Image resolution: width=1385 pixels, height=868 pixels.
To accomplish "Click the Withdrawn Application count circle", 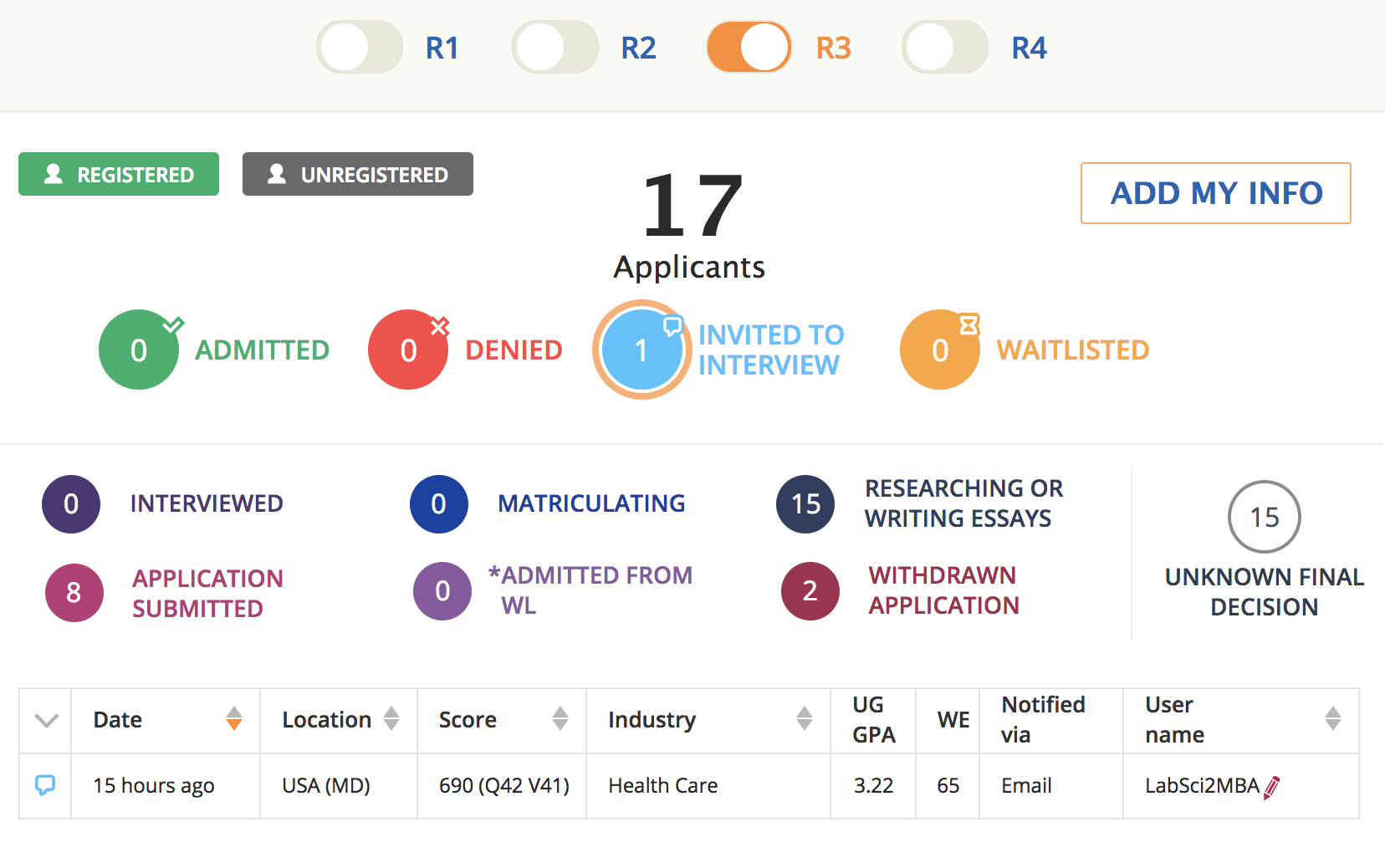I will point(810,591).
